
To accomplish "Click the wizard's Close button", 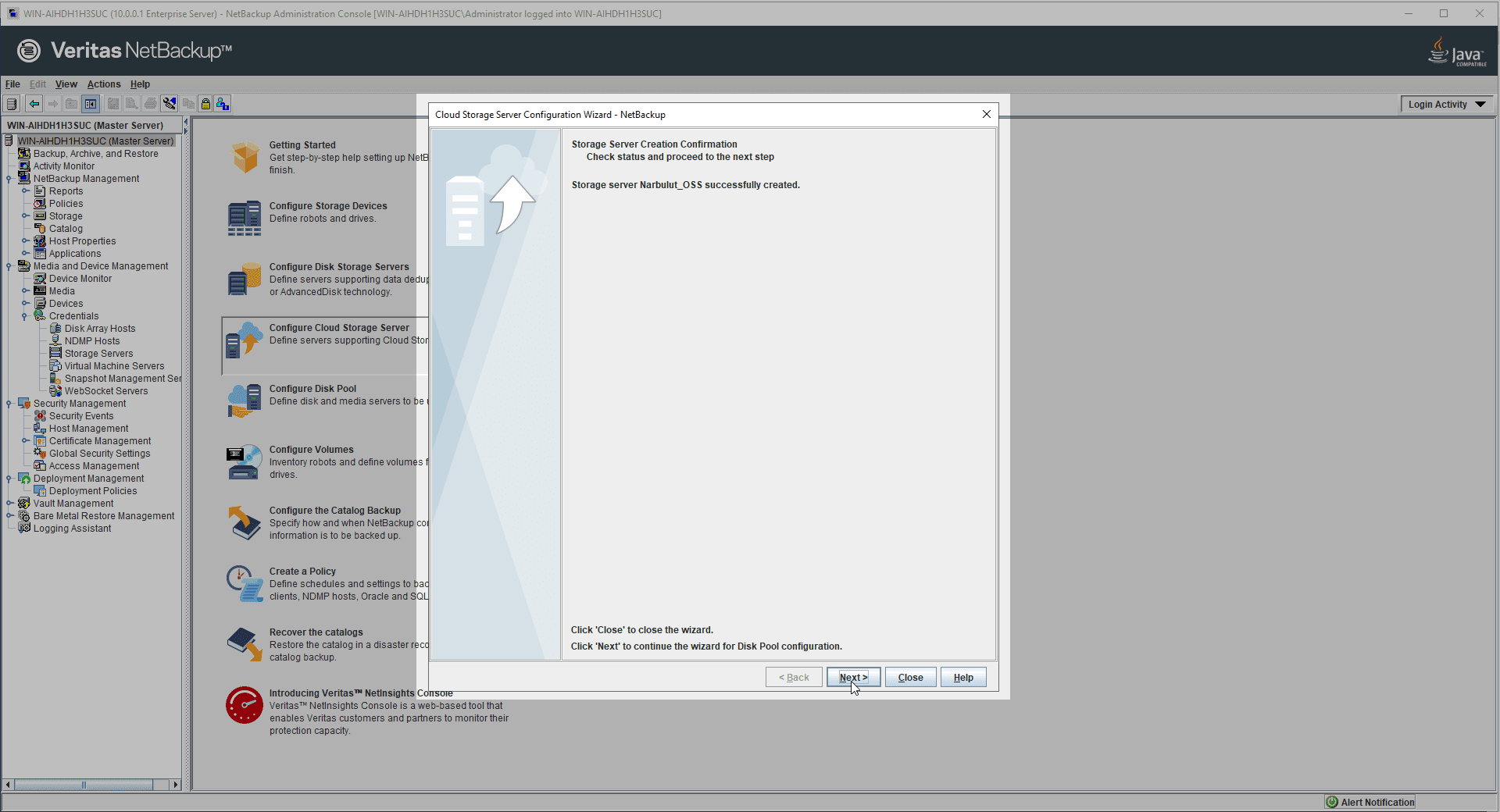I will point(910,678).
